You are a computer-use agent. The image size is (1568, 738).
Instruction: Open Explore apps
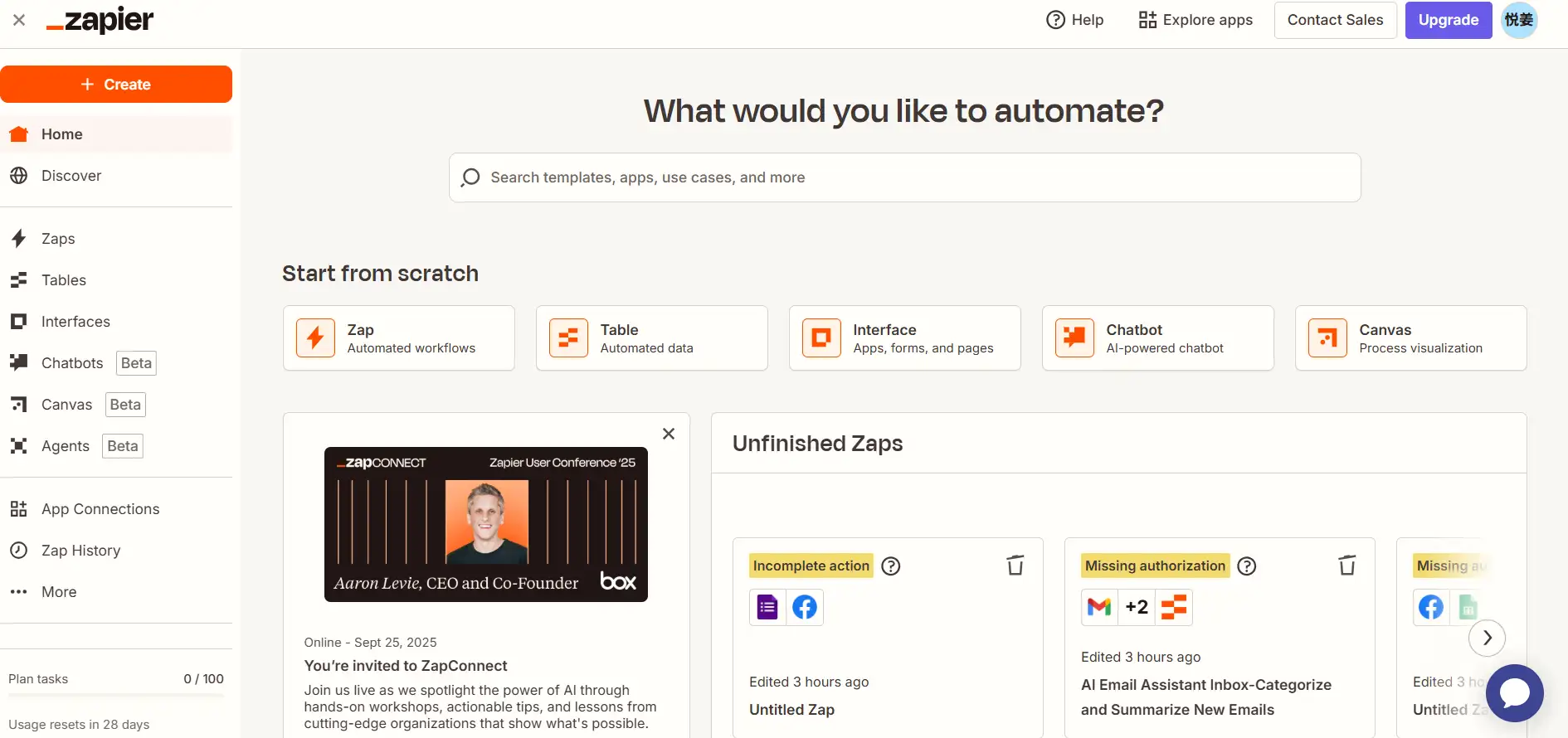click(1195, 20)
